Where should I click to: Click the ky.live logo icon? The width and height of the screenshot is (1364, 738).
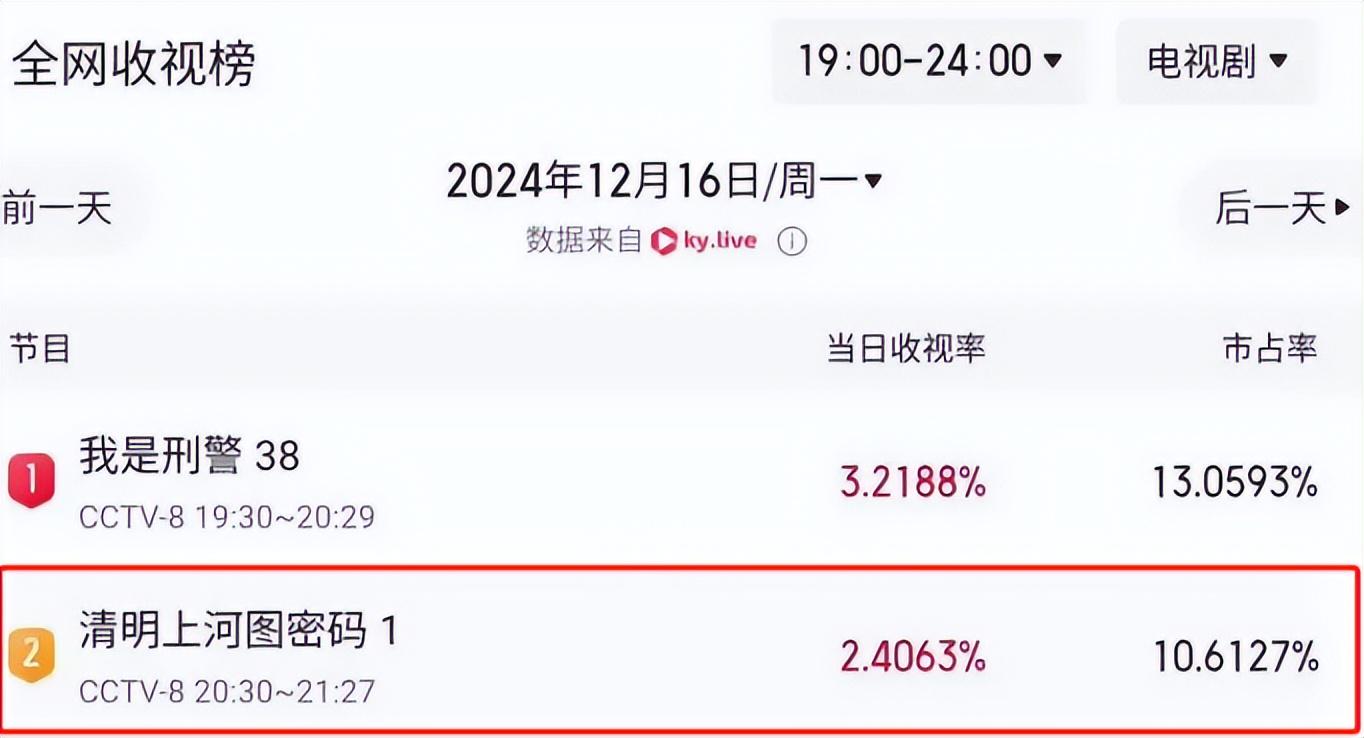coord(663,241)
